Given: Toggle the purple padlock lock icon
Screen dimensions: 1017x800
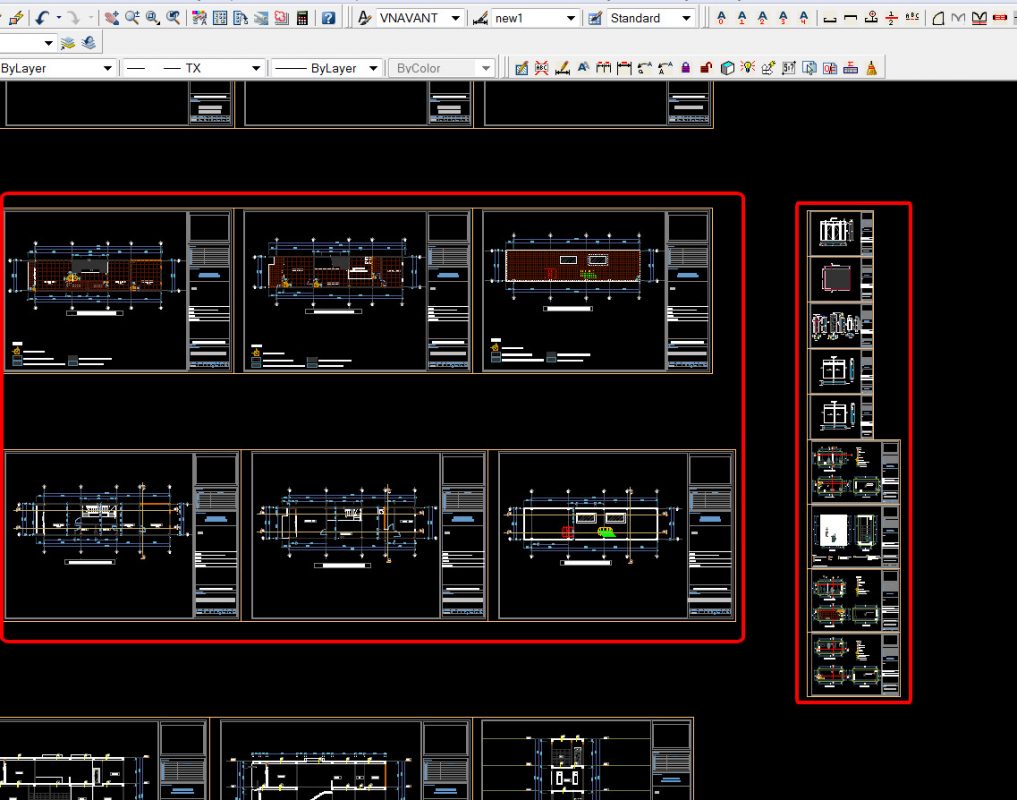Looking at the screenshot, I should pyautogui.click(x=685, y=68).
